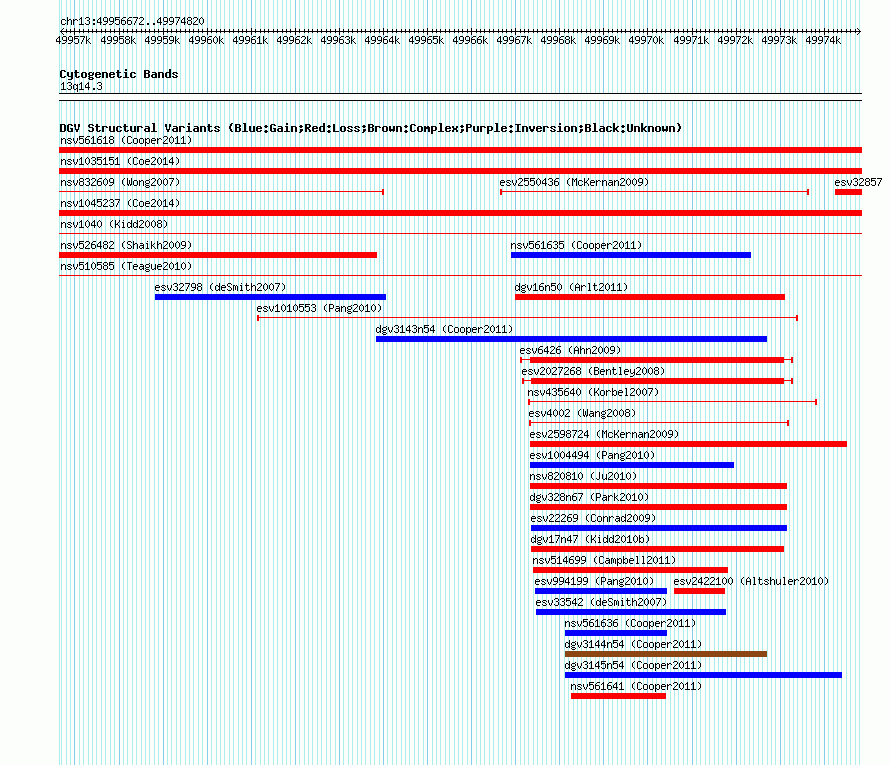The width and height of the screenshot is (890, 765).
Task: Click the esv2422100 (Altshuler2010) label
Action: tap(751, 581)
